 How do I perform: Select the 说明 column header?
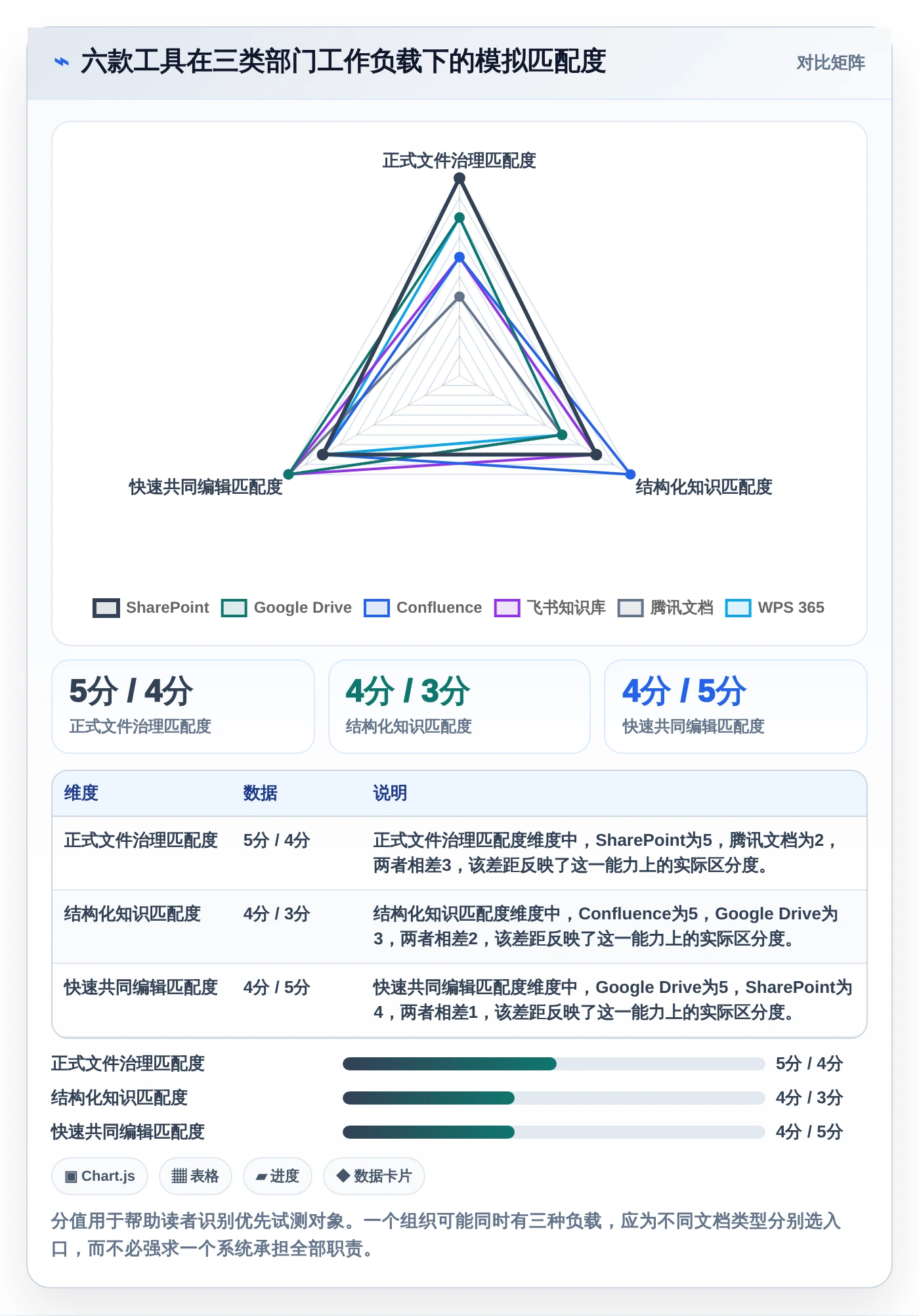point(391,793)
